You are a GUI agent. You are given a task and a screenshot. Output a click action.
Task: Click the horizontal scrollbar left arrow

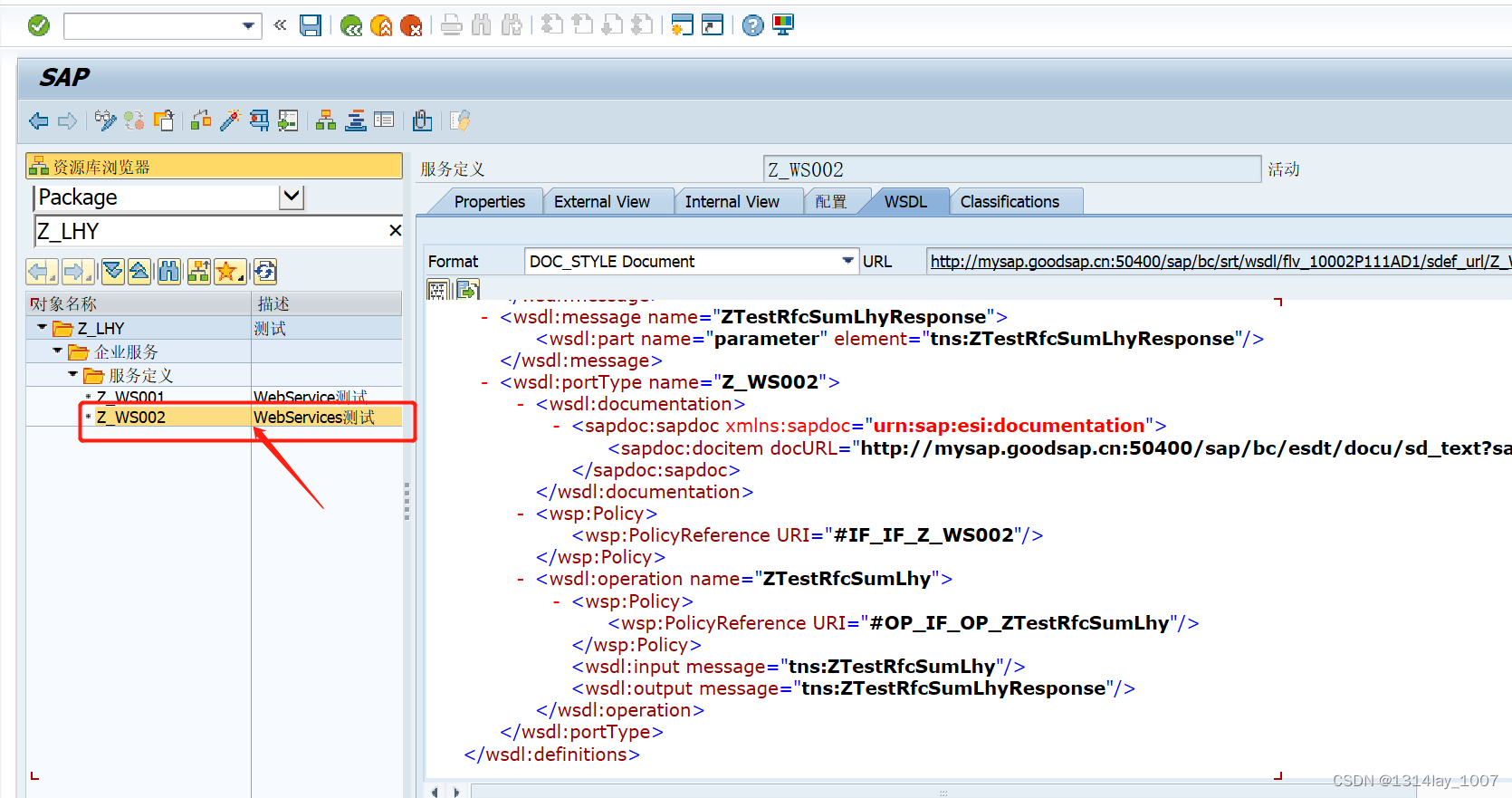pyautogui.click(x=435, y=793)
